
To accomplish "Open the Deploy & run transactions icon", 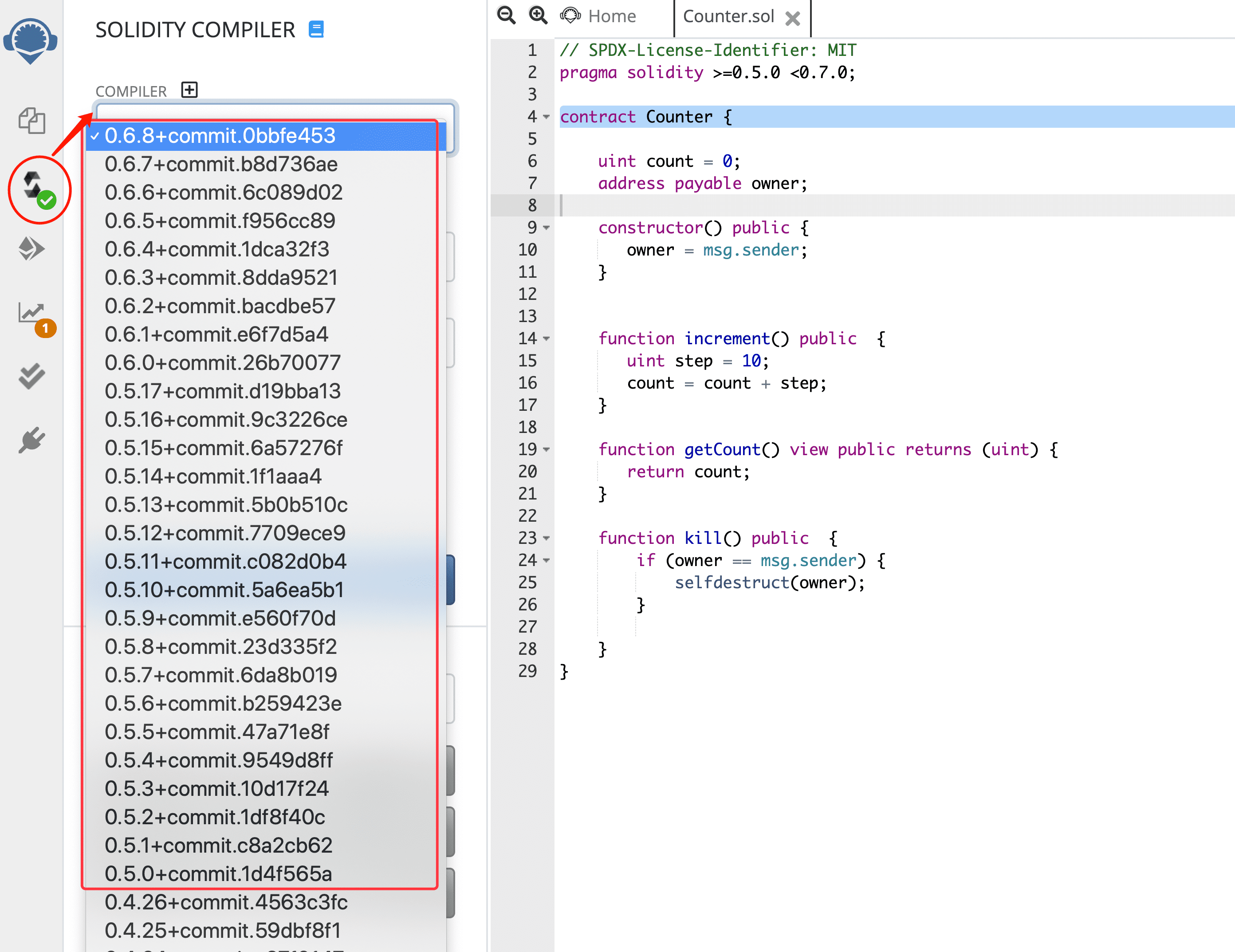I will (x=31, y=249).
